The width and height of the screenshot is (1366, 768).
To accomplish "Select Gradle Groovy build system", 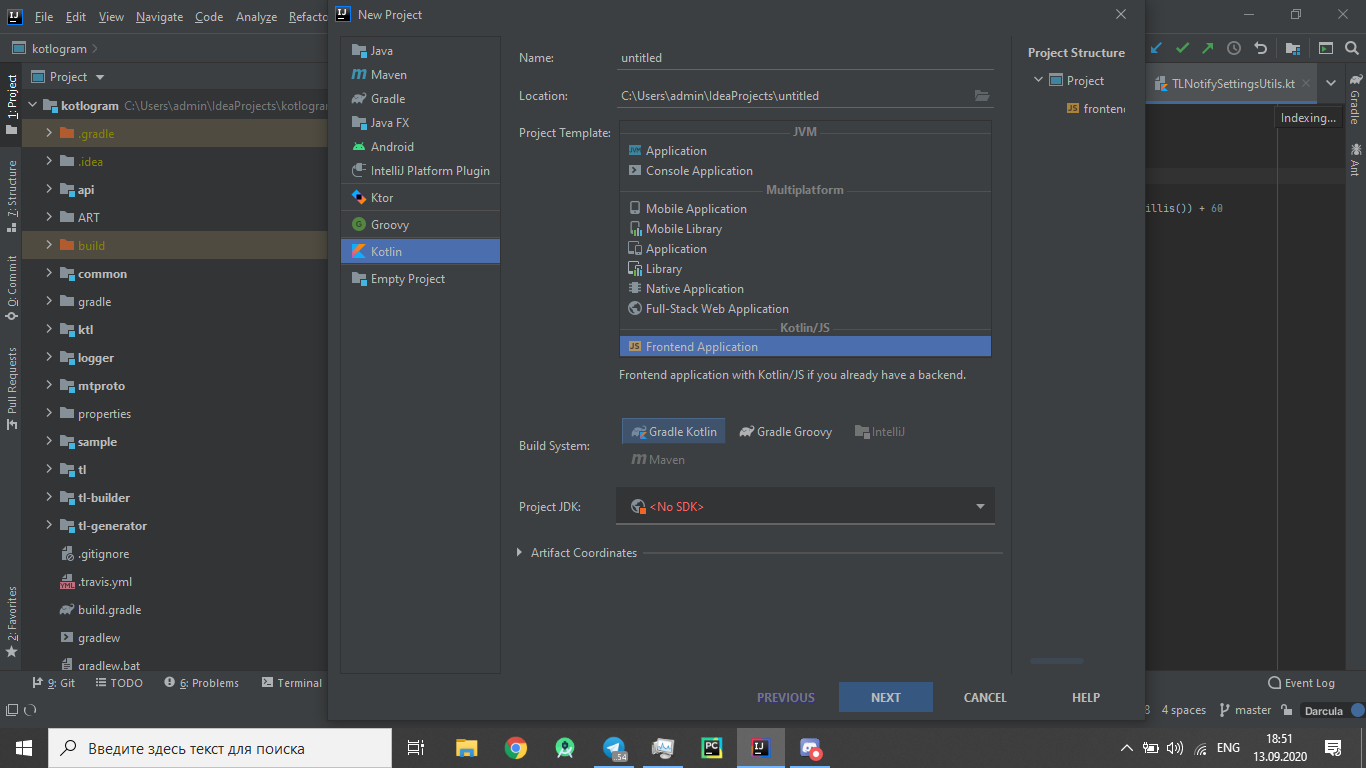I will (786, 432).
